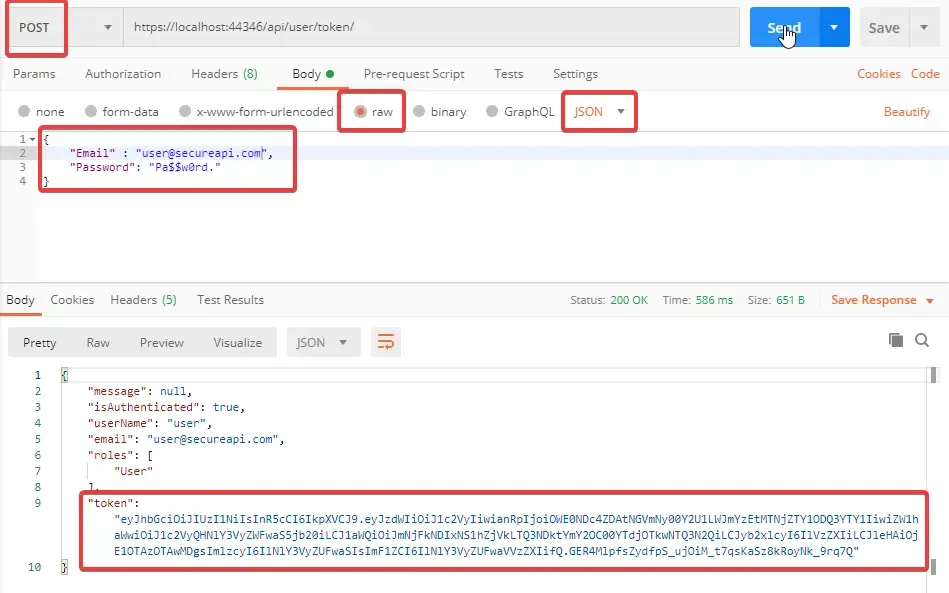The image size is (949, 593).
Task: Toggle line wrapping in the response viewer
Action: coord(386,341)
